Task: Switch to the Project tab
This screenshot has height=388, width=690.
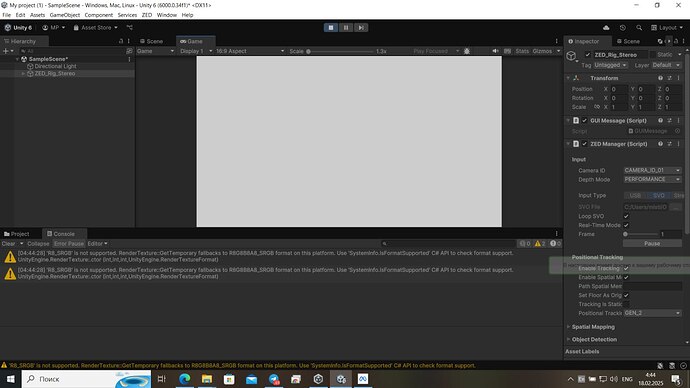Action: click(x=17, y=234)
